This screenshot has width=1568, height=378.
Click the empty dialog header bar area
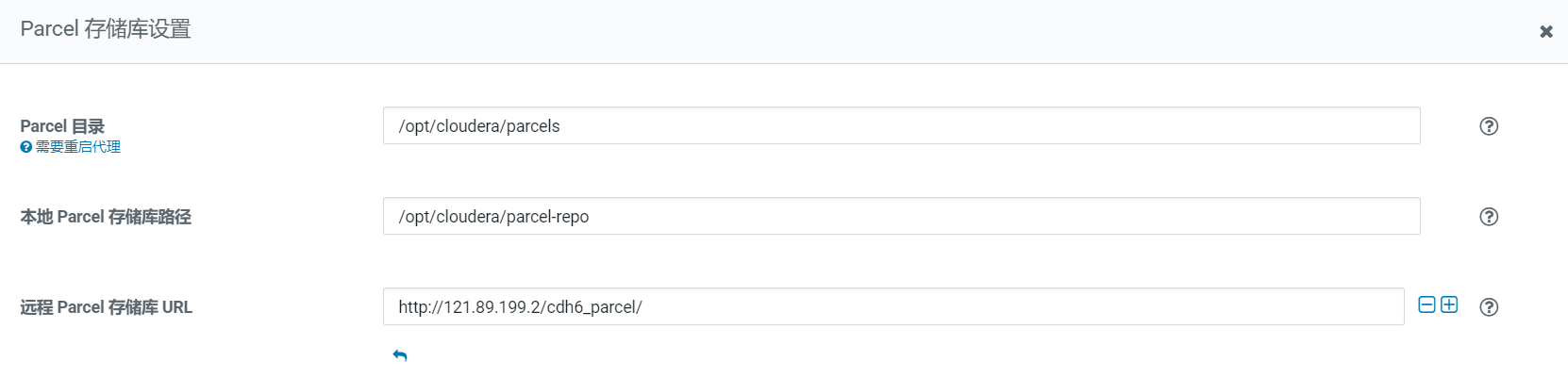pyautogui.click(x=849, y=31)
